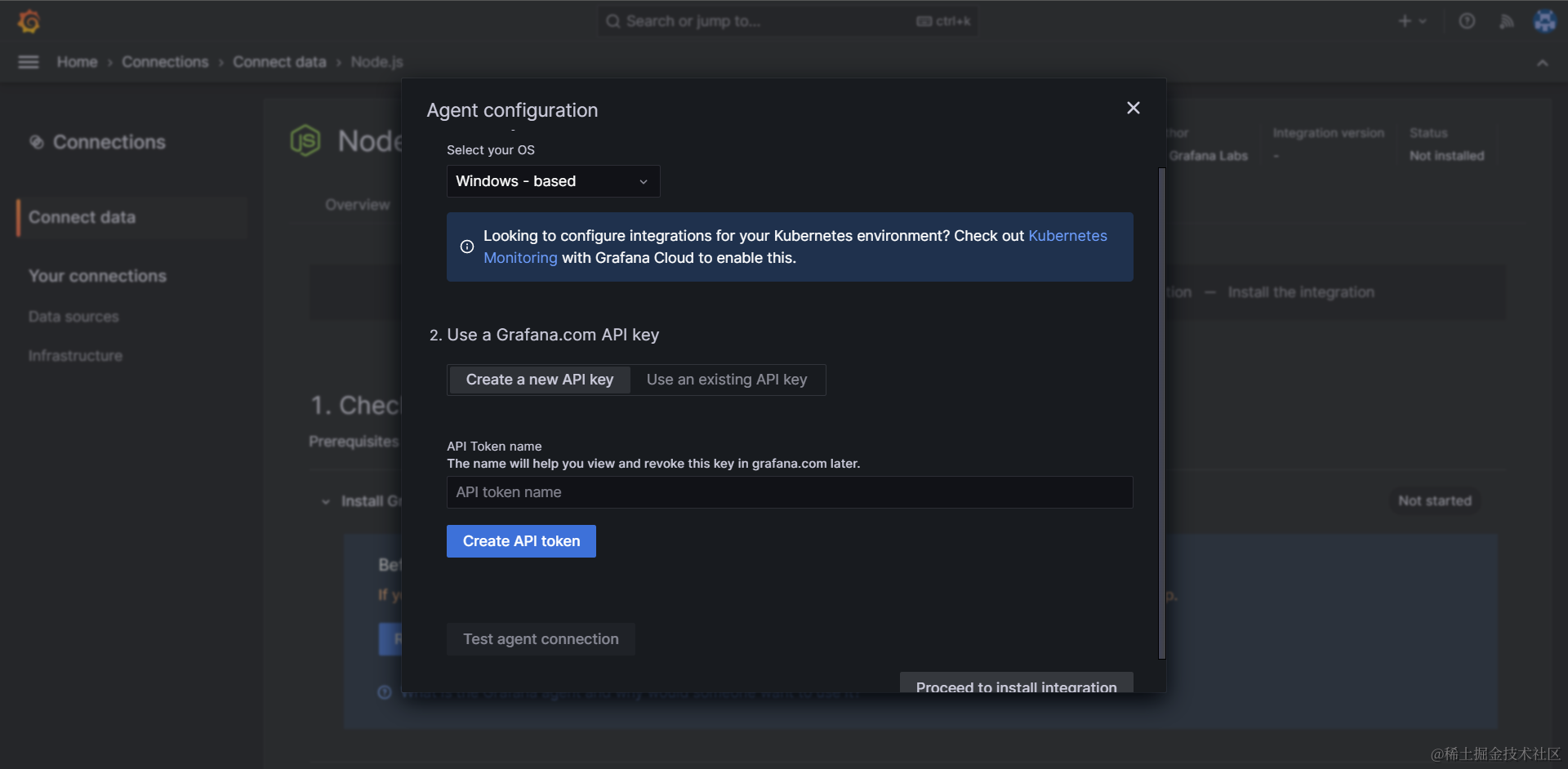Viewport: 1568px width, 769px height.
Task: Click the plus add-new icon
Action: pos(1405,21)
